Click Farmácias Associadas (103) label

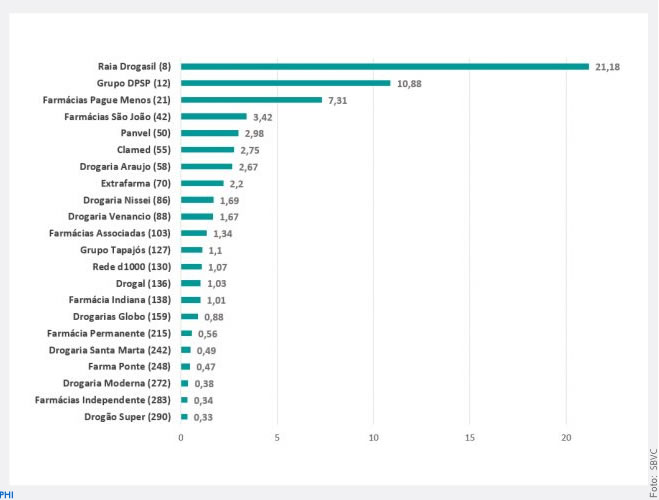click(110, 233)
